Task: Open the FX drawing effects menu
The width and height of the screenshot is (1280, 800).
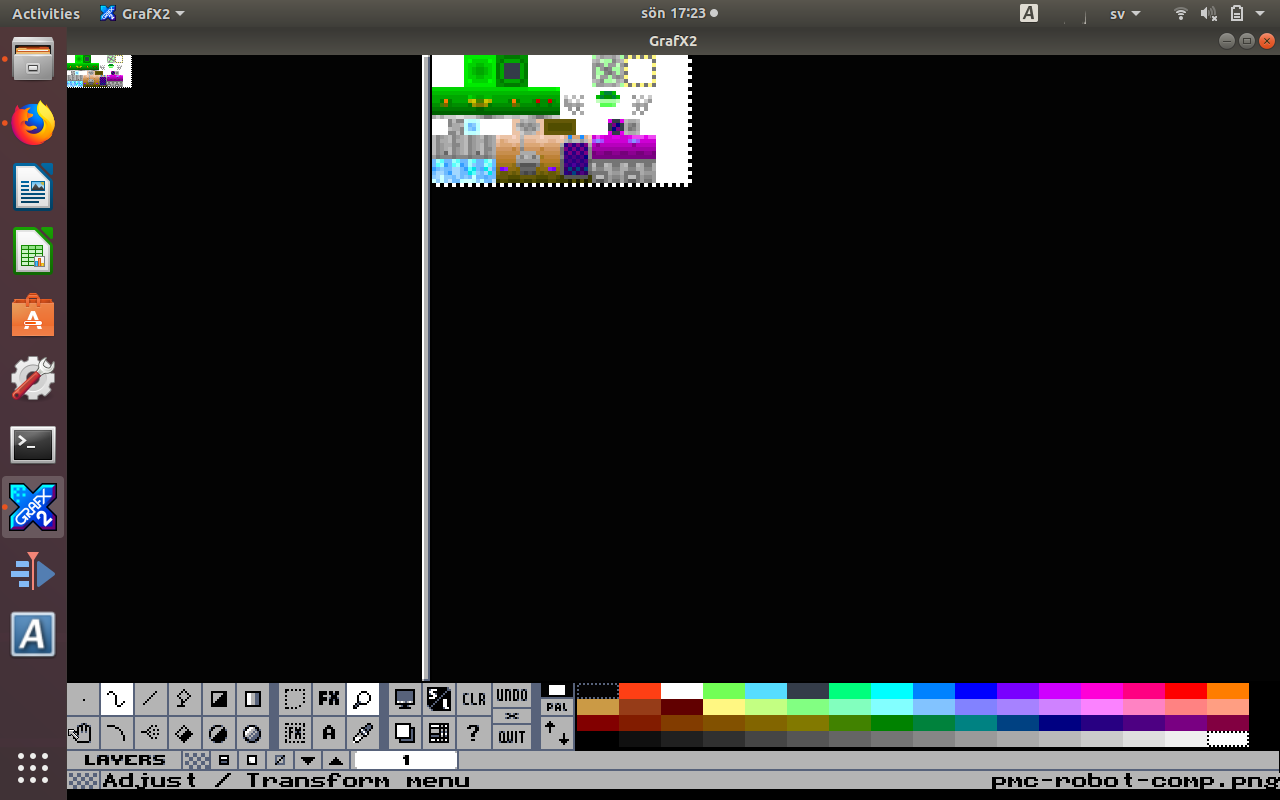Action: click(328, 699)
